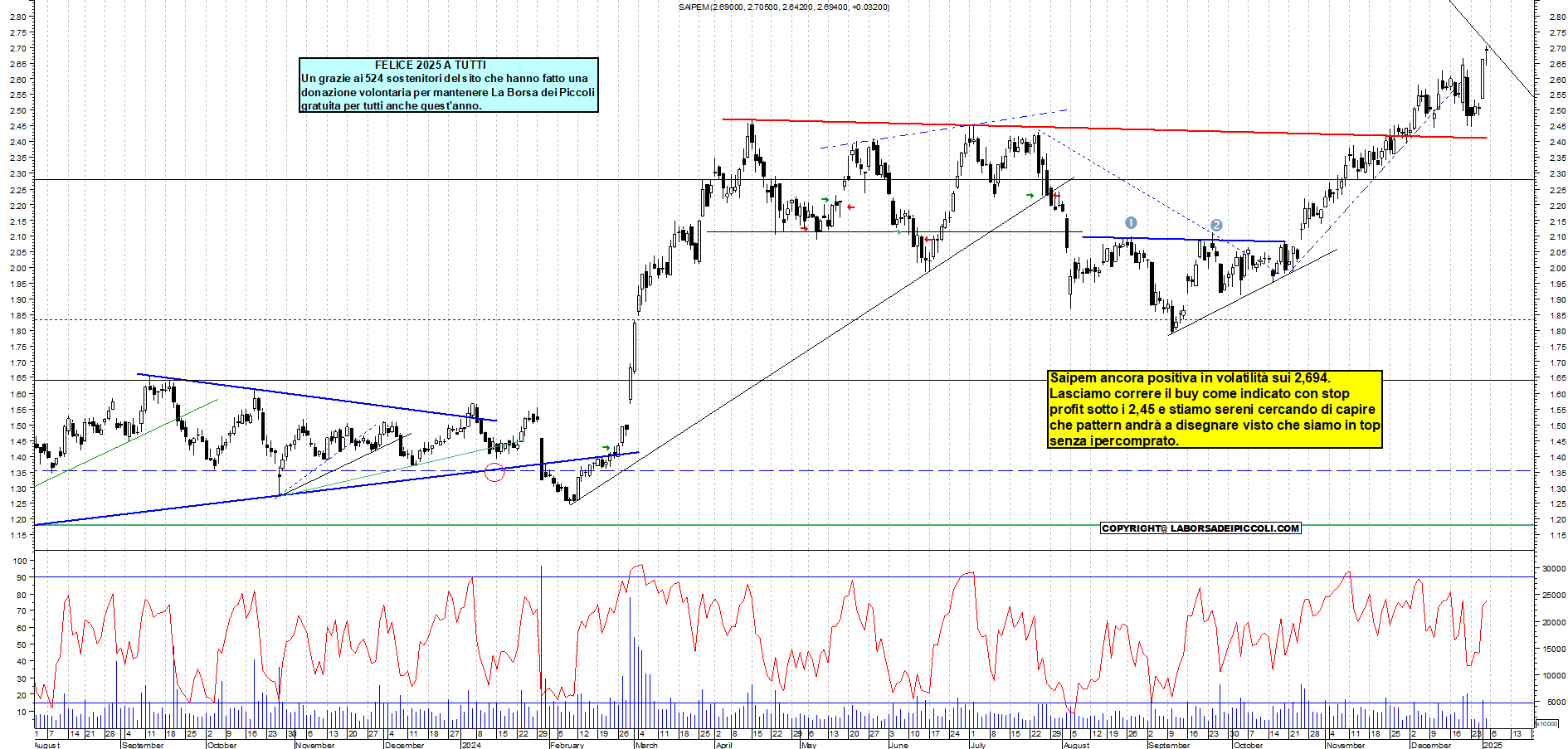Select the 'FELICE 2025 A TUTTI' heading

coord(431,65)
